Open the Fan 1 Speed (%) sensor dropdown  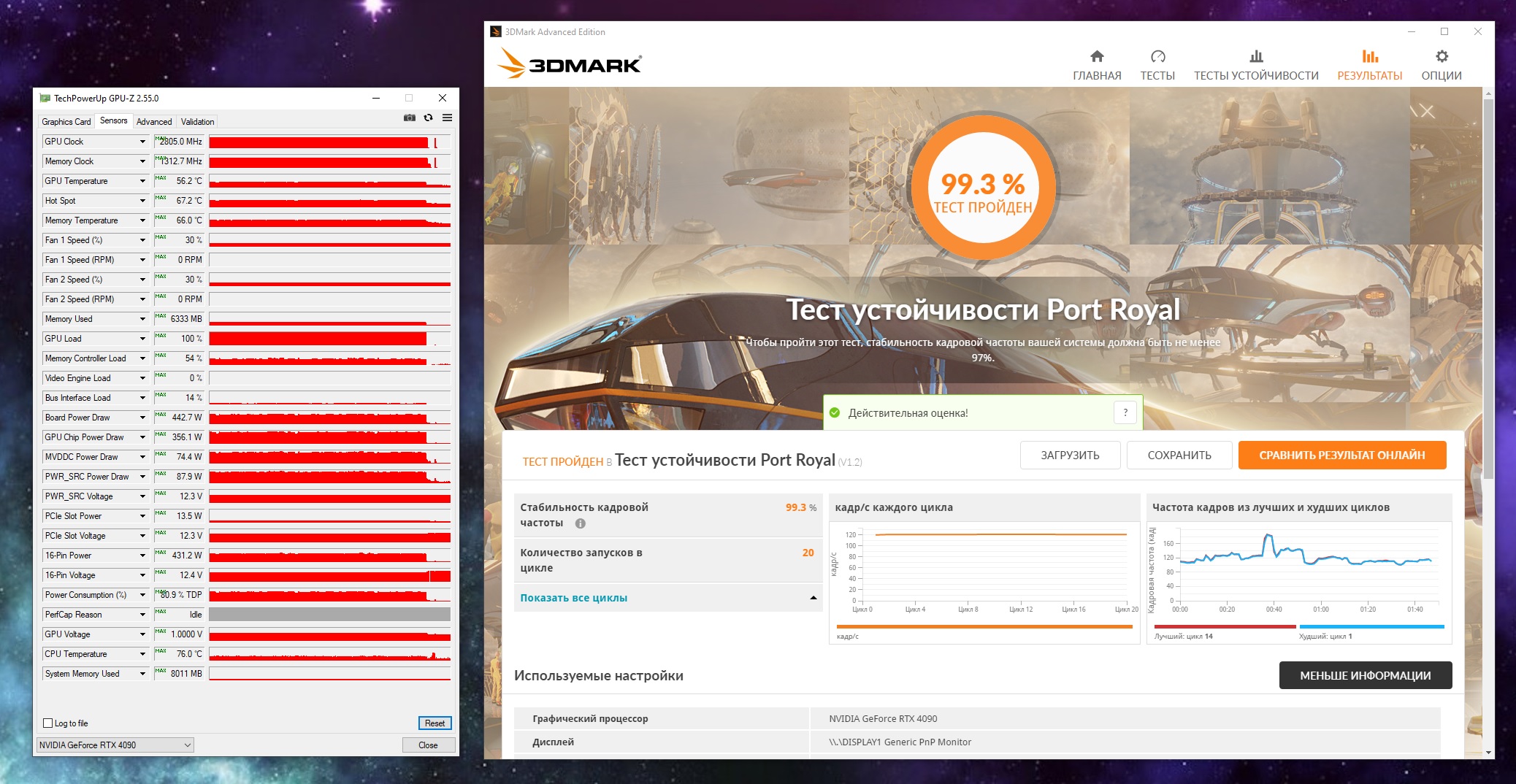coord(142,240)
